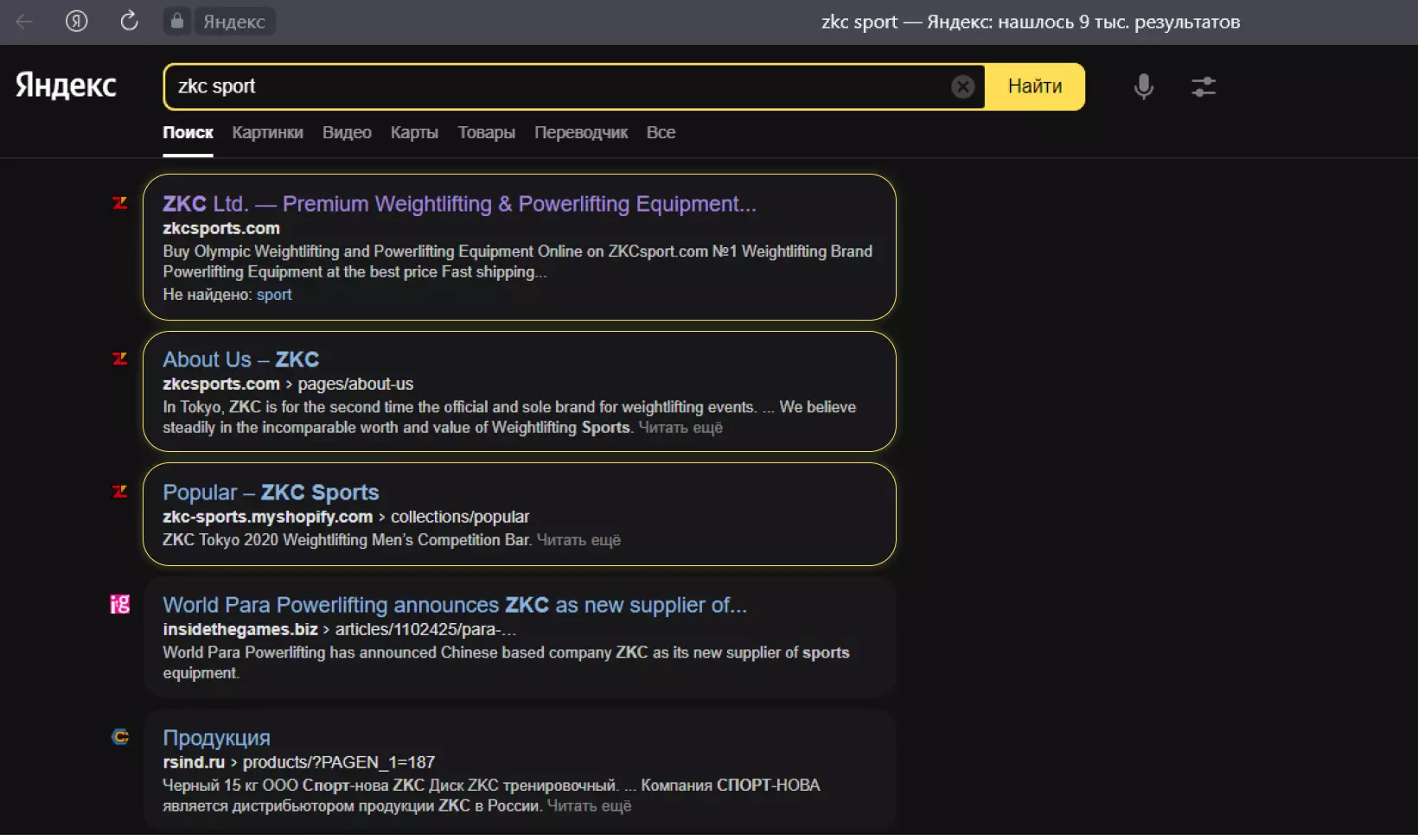Screen dimensions: 1418x840
Task: Switch to the Переводчик tab
Action: (x=581, y=132)
